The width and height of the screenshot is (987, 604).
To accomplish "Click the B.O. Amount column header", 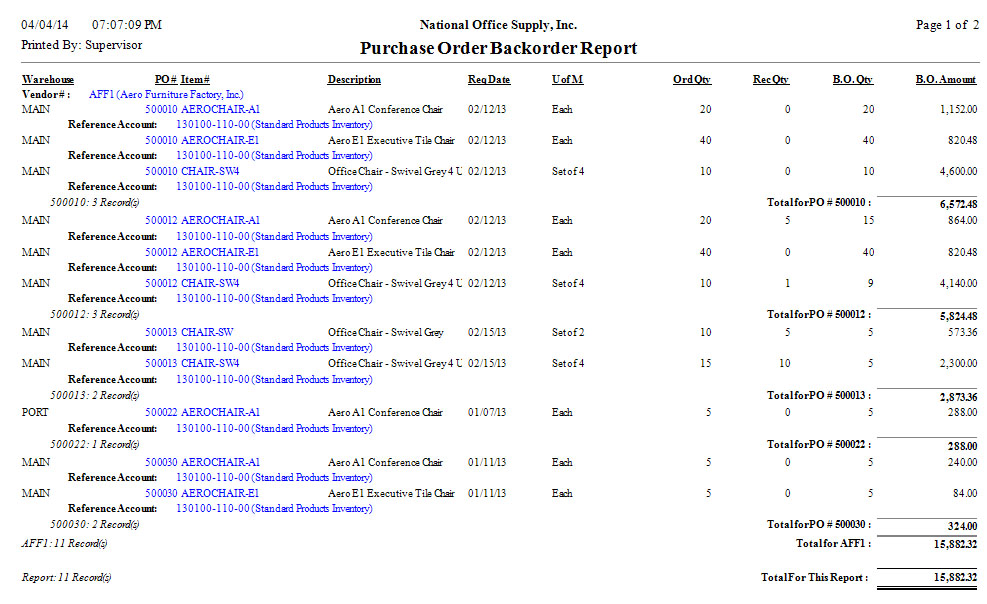I will click(x=945, y=79).
